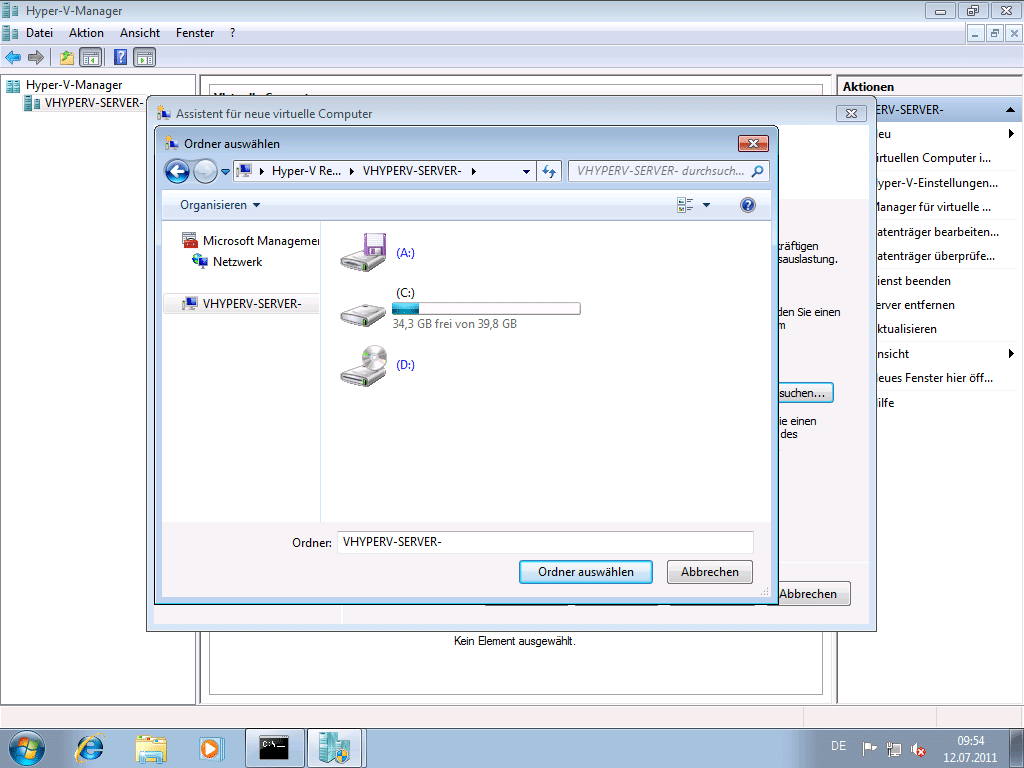Click the magnifier icon in the search box

coord(758,171)
